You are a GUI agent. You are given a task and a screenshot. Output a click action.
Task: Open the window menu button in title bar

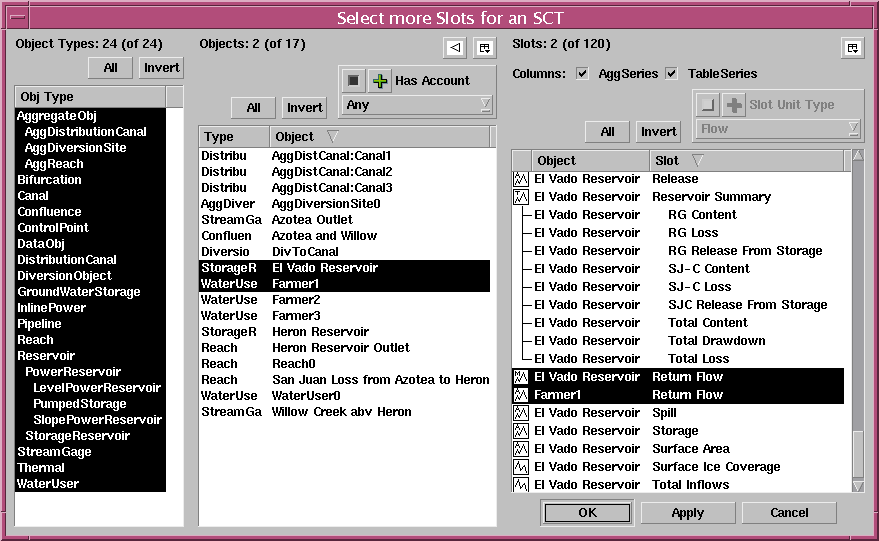click(x=18, y=18)
